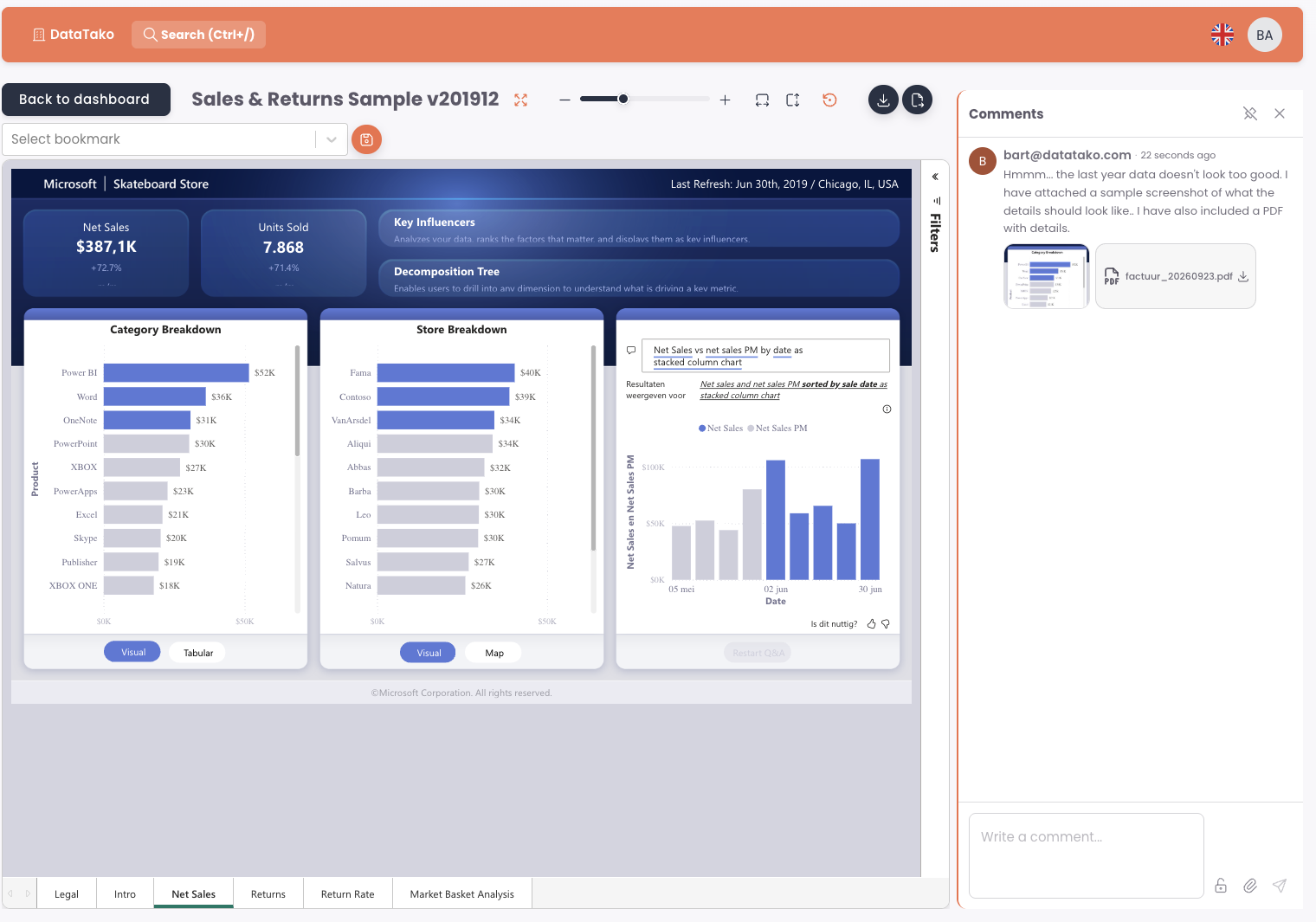Screen dimensions: 1316x922
Task: Switch Category Breakdown to Tabular view
Action: tap(198, 653)
